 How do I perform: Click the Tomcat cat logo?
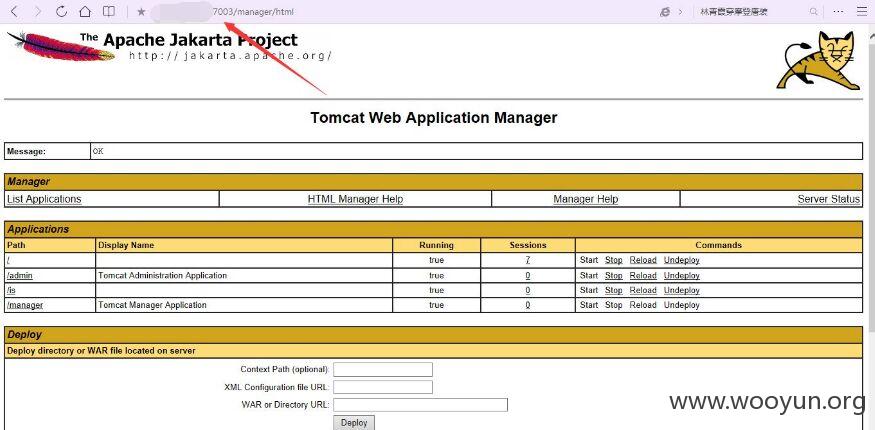(818, 61)
